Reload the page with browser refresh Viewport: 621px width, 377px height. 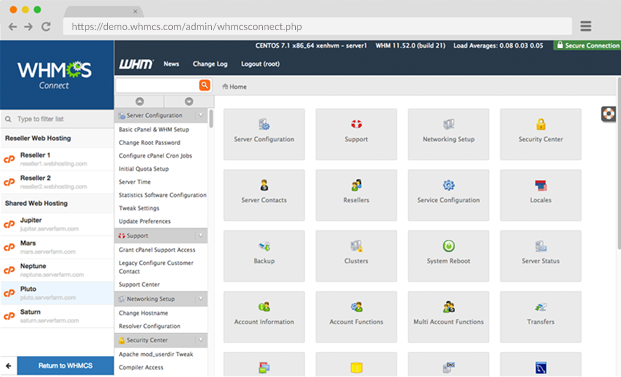(x=46, y=27)
